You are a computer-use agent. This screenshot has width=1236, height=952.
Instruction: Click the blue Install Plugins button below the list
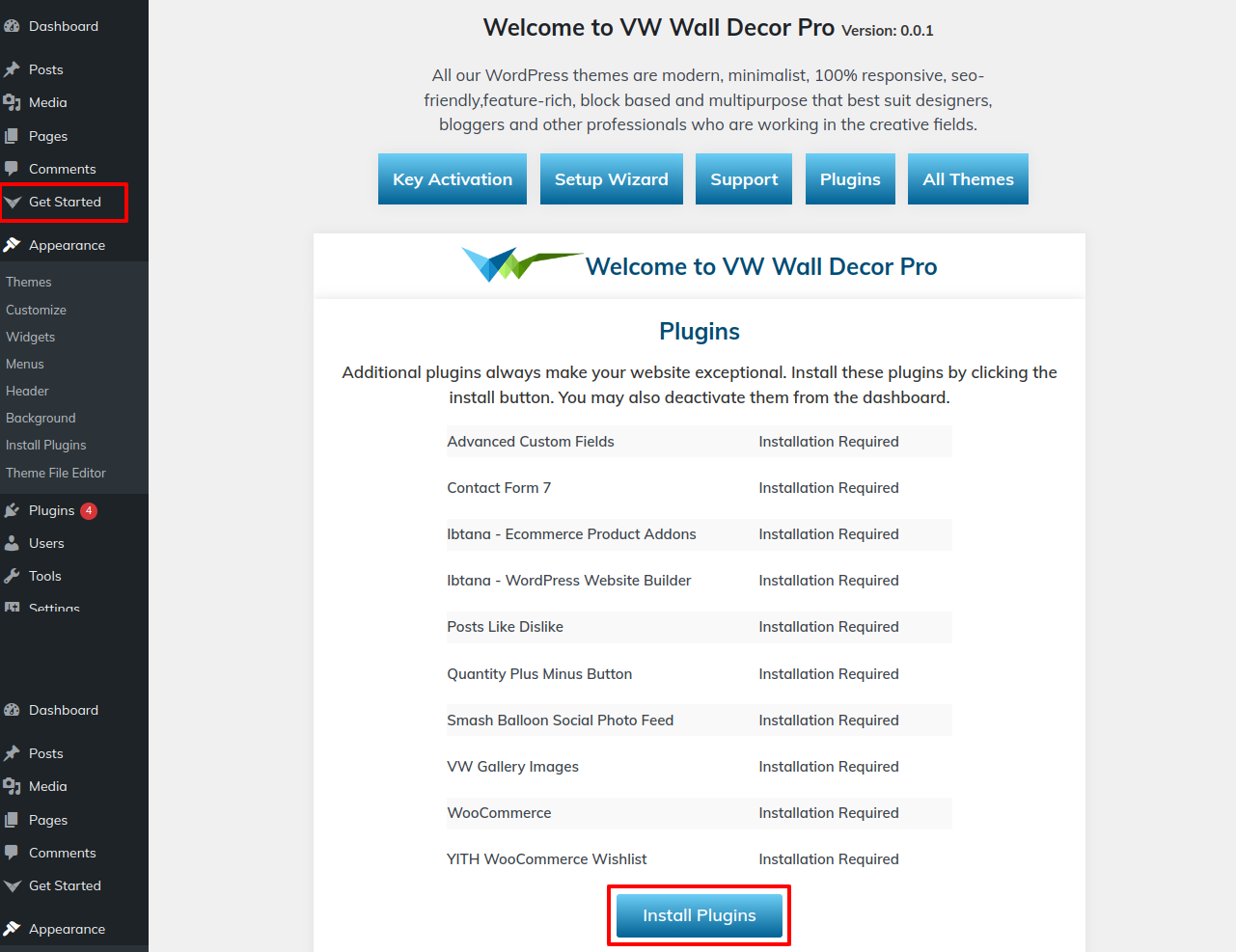click(700, 915)
